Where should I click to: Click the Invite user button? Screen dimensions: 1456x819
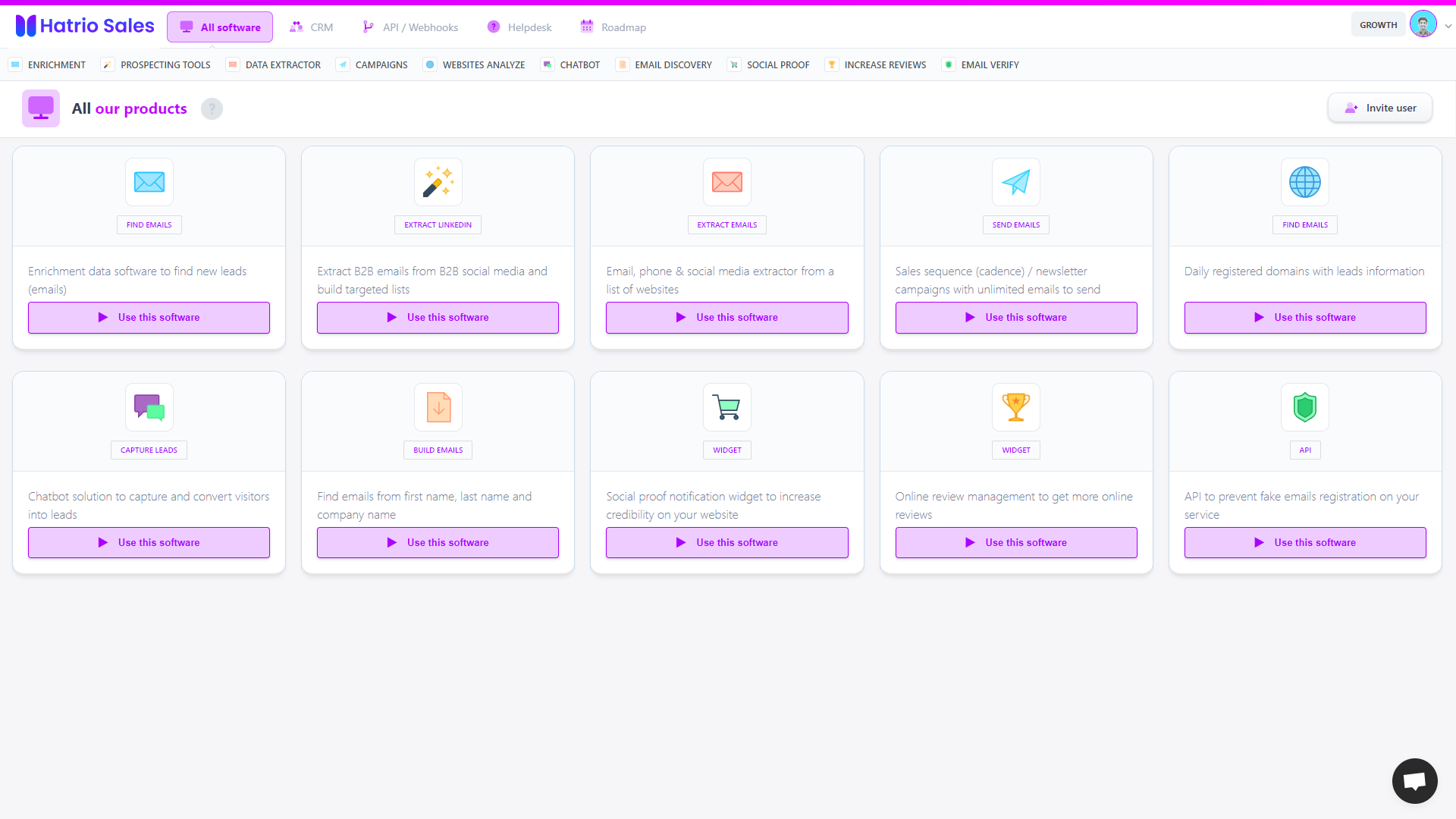coord(1380,108)
